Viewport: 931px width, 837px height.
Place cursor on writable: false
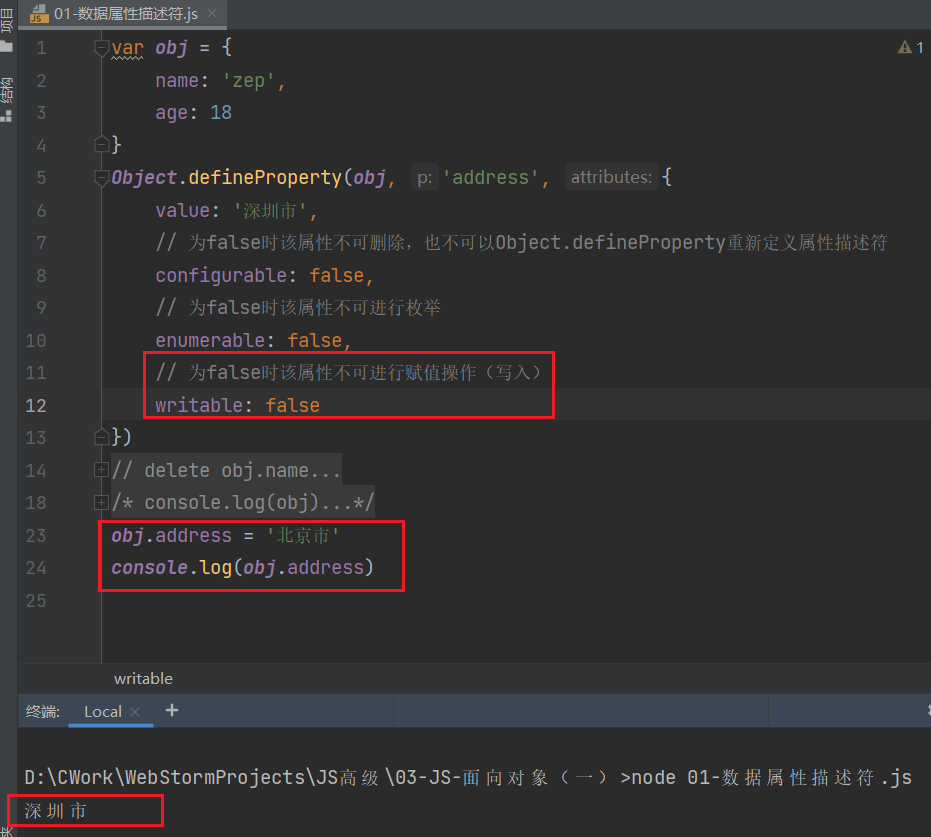pos(238,405)
